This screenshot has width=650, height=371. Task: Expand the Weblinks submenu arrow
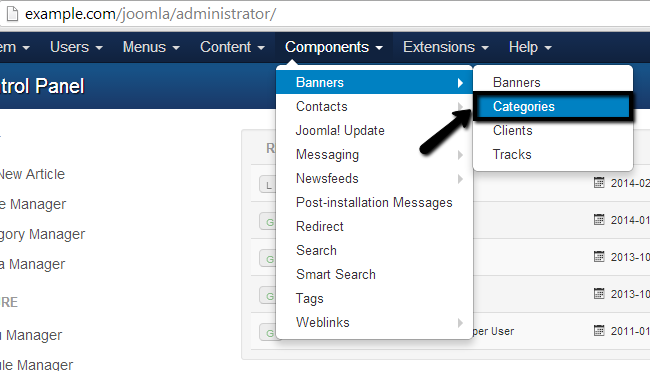(460, 323)
